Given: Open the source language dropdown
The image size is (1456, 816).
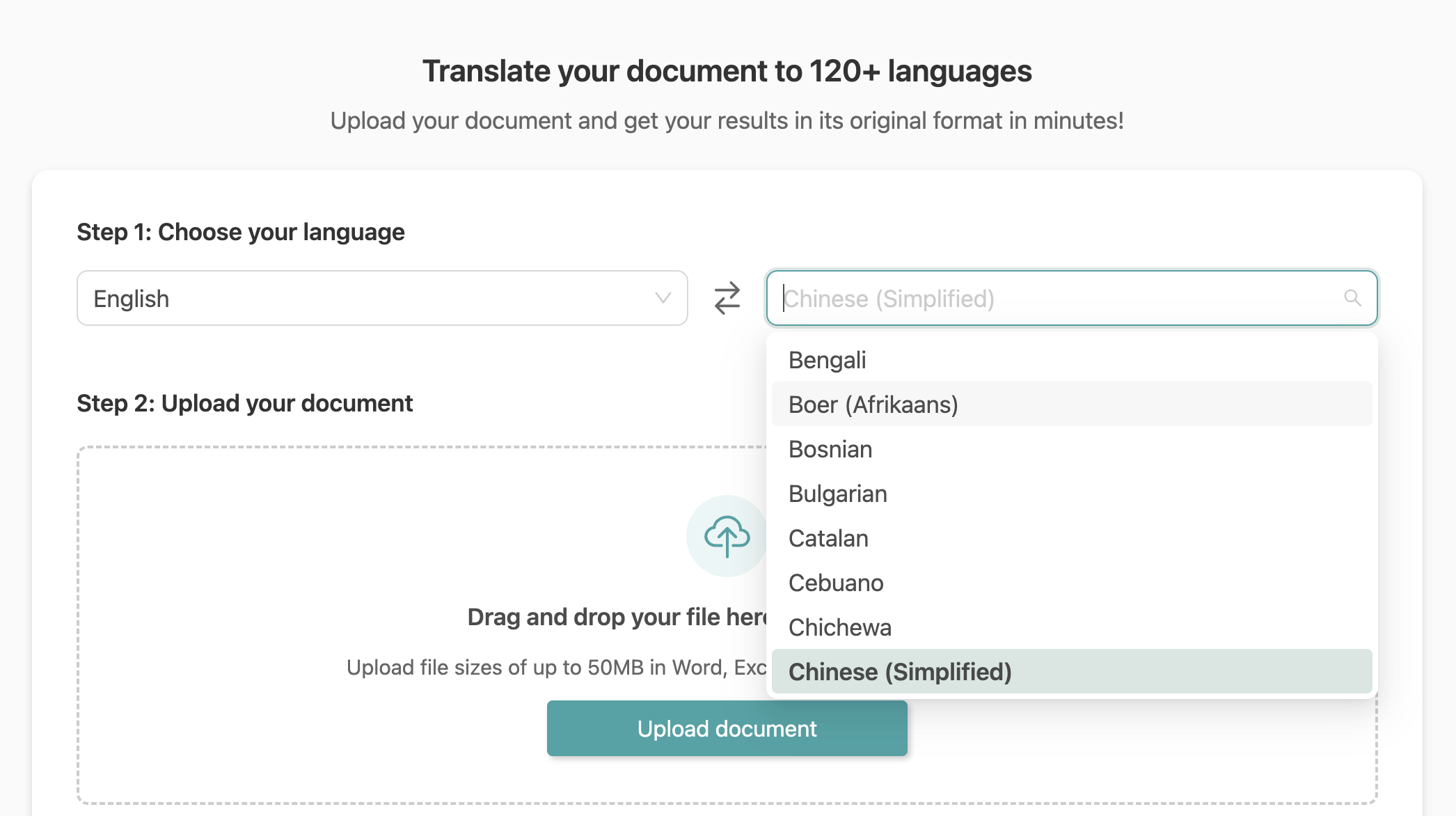Looking at the screenshot, I should [381, 298].
